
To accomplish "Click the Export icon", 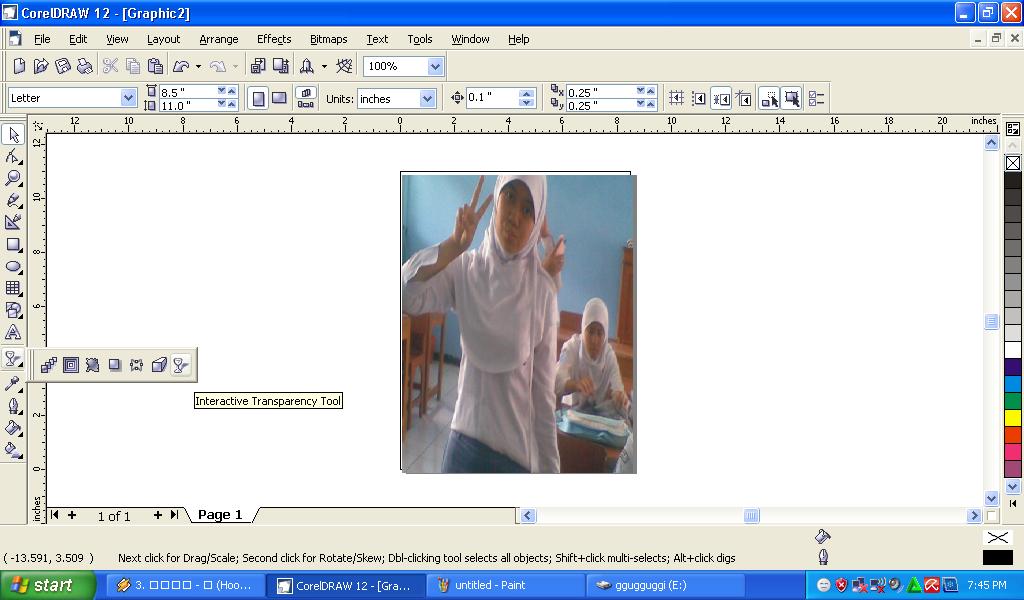I will pyautogui.click(x=281, y=66).
